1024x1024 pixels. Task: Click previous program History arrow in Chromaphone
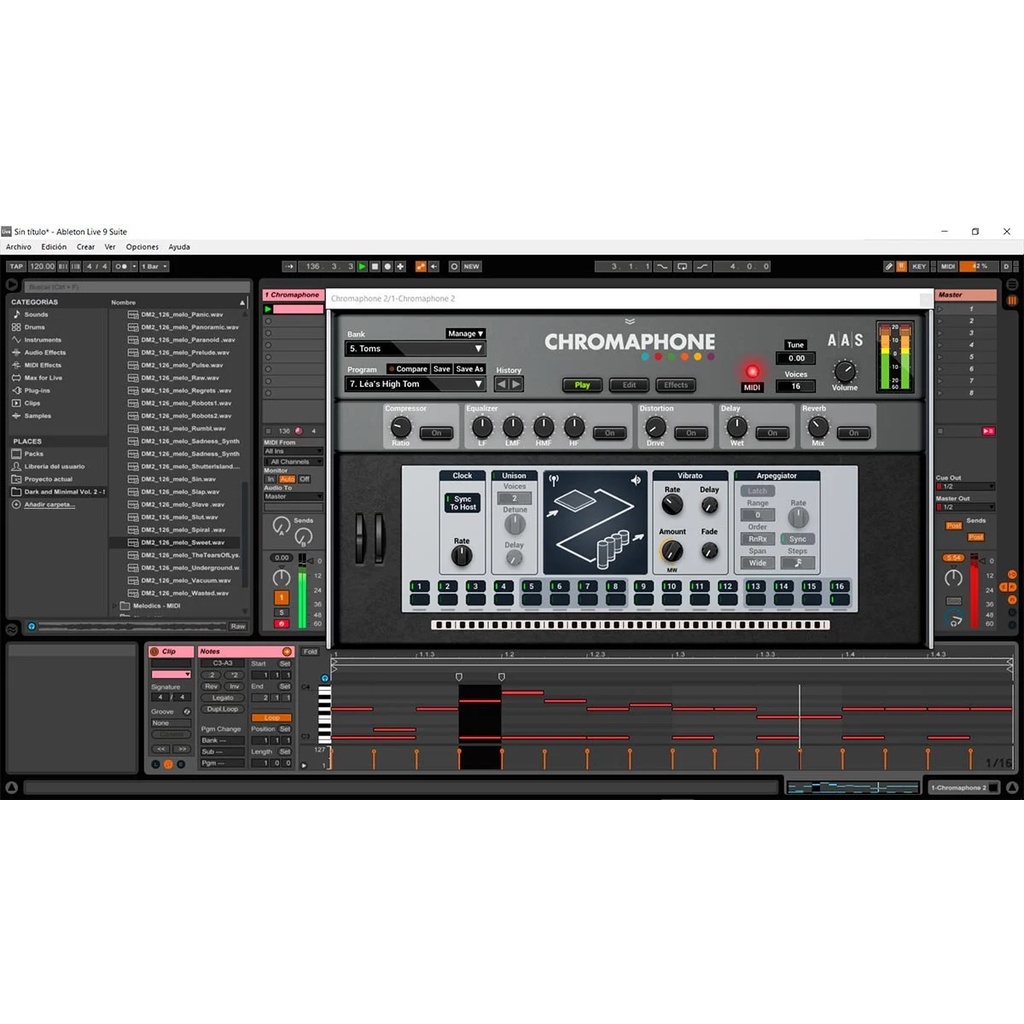click(502, 385)
